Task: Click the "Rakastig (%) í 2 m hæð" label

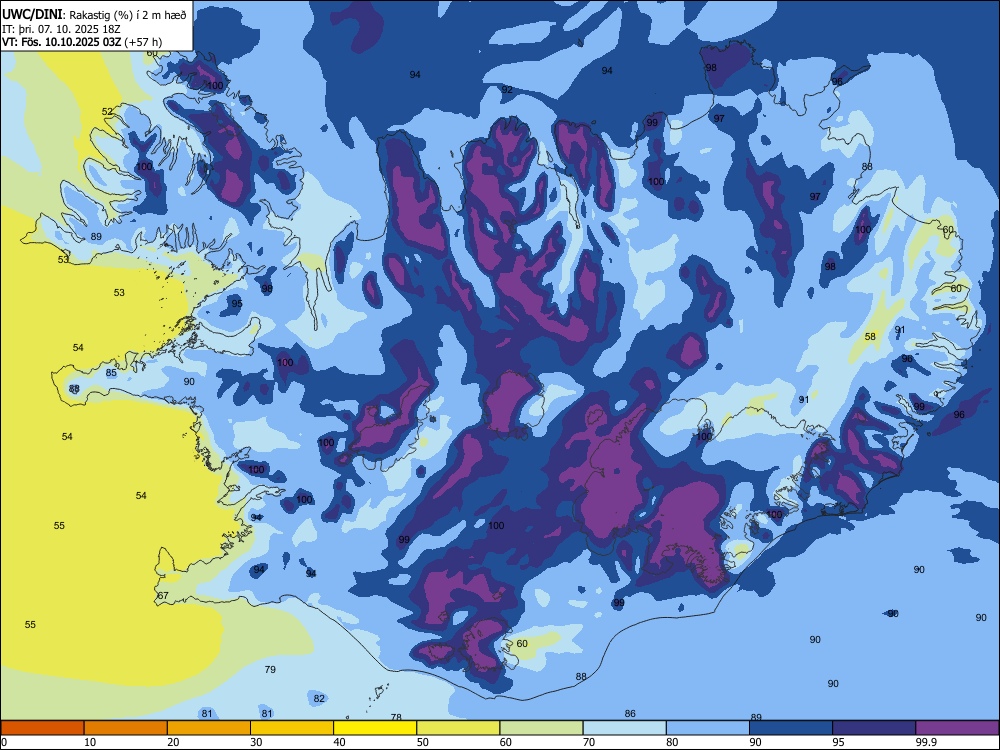Action: [128, 15]
